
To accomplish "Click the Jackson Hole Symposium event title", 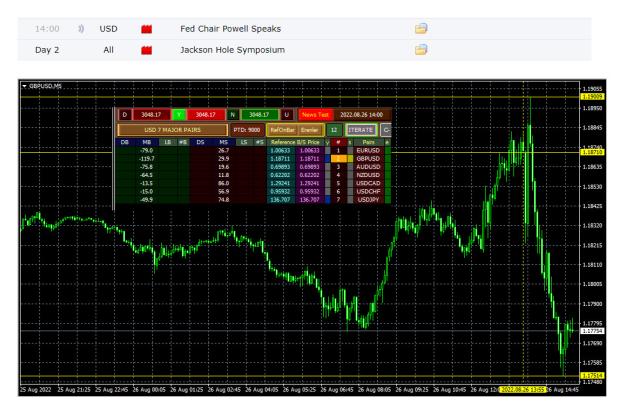I will point(232,50).
